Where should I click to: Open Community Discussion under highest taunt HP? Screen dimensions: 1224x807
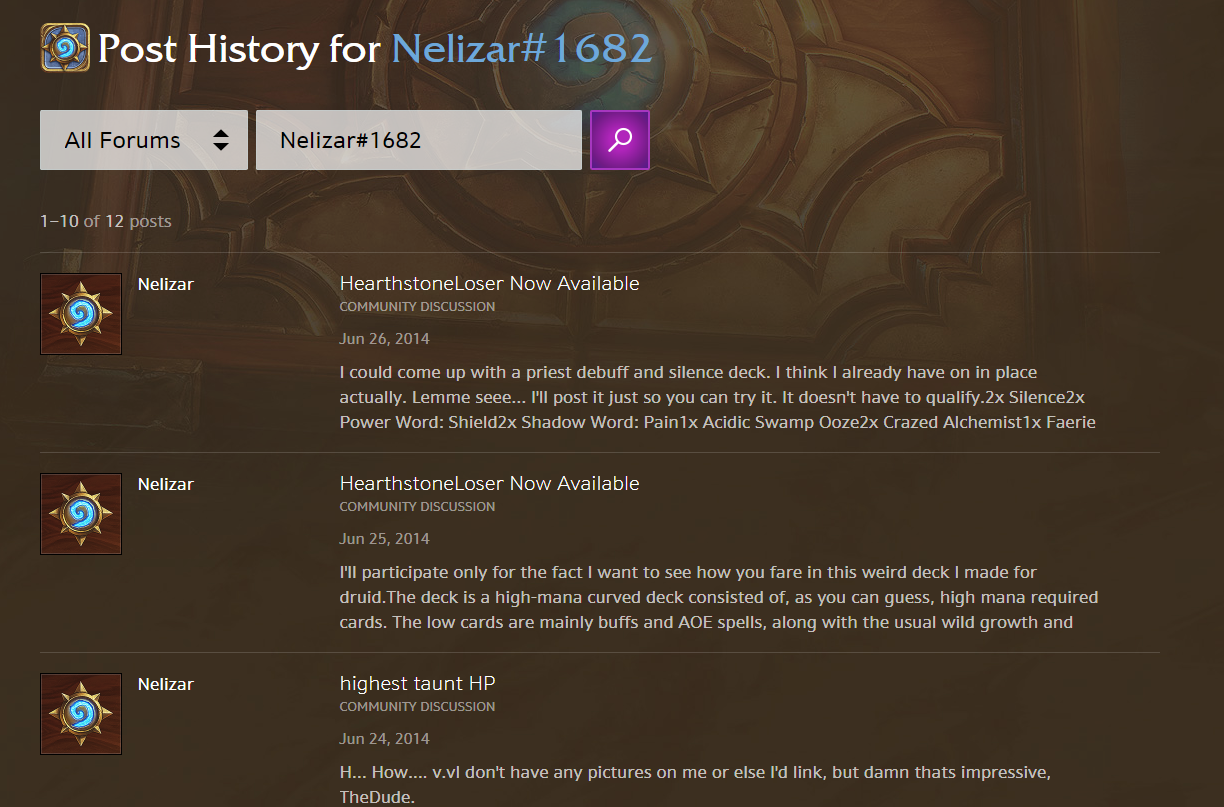click(417, 707)
